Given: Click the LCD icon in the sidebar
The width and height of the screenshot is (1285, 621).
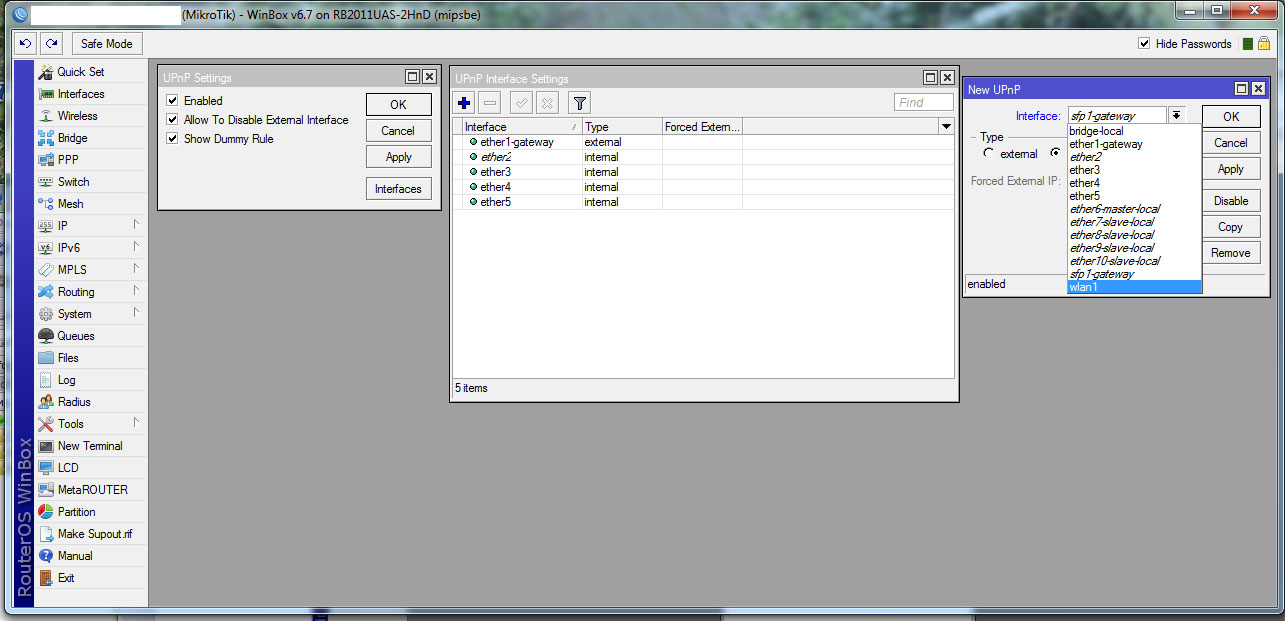Looking at the screenshot, I should [46, 468].
